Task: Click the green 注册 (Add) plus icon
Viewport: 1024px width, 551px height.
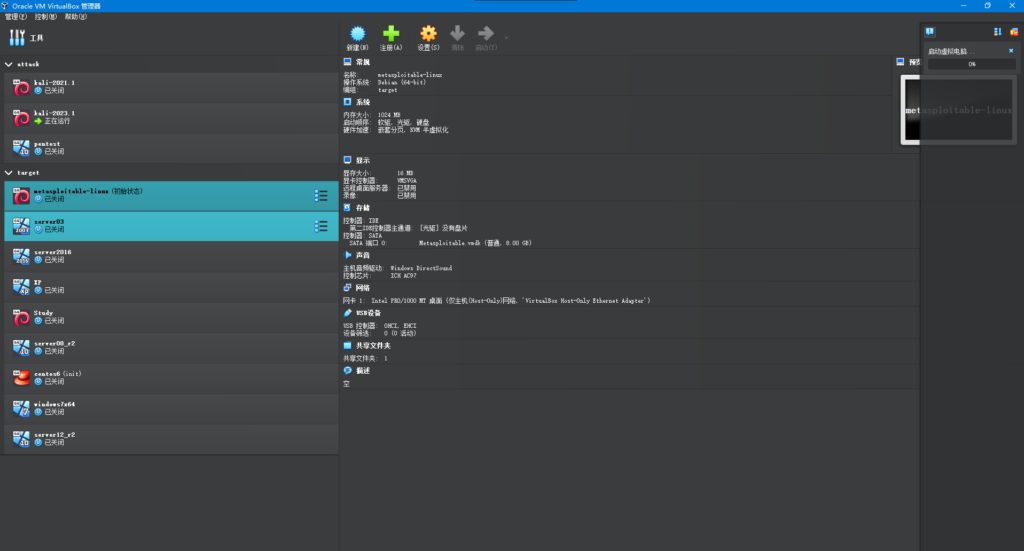Action: pos(391,34)
